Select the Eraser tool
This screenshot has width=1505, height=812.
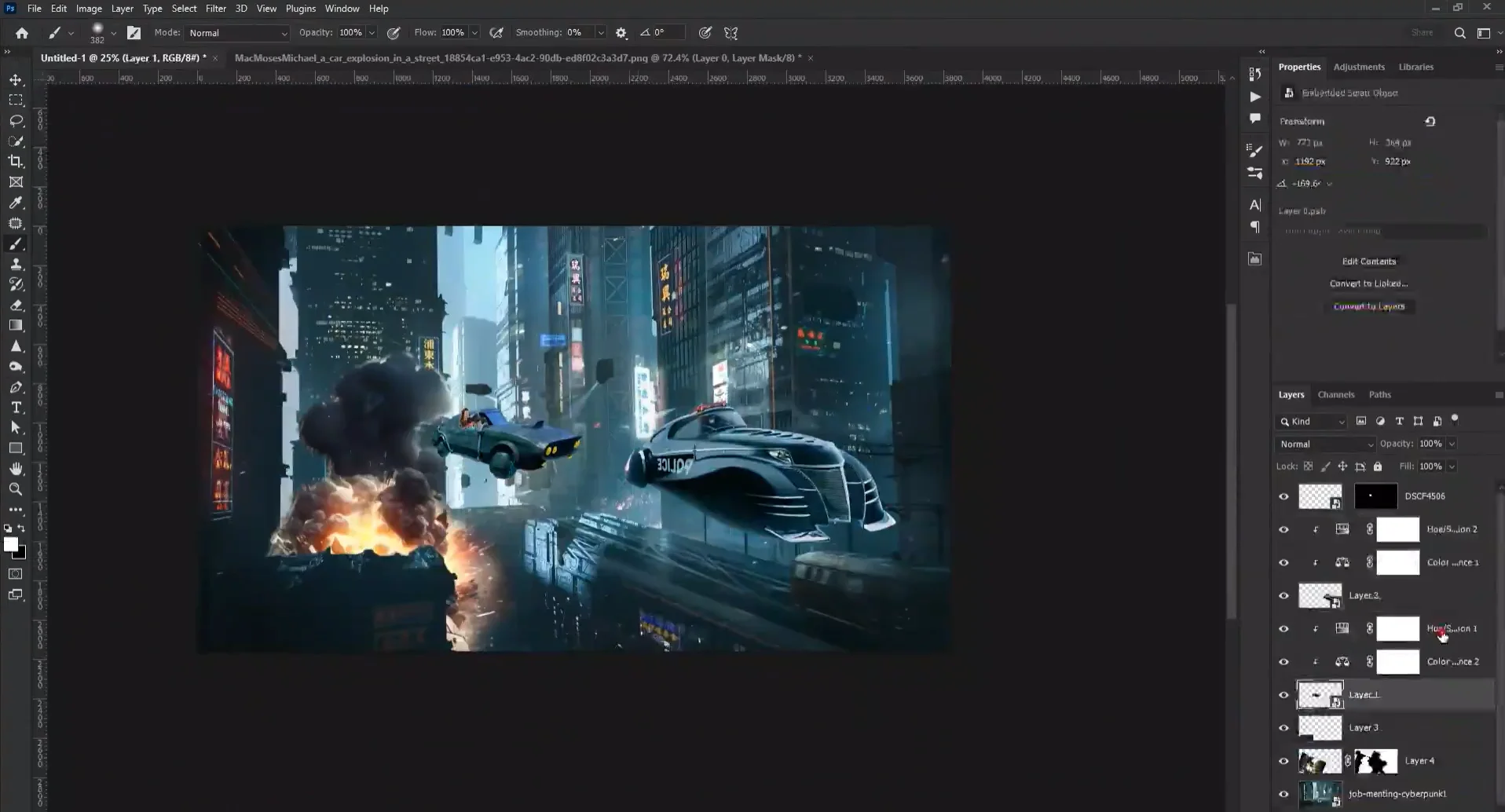click(x=16, y=305)
